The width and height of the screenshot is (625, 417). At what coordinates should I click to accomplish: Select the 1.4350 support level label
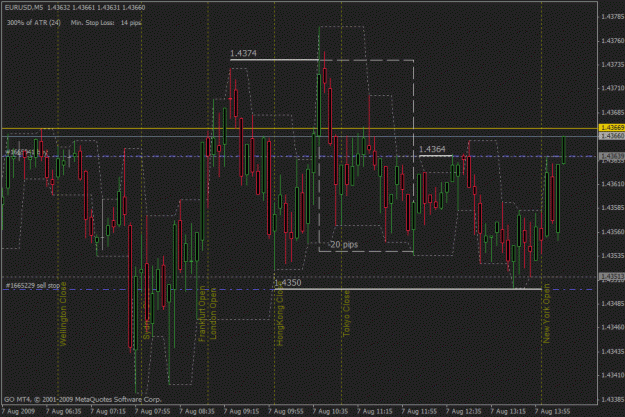(x=288, y=283)
